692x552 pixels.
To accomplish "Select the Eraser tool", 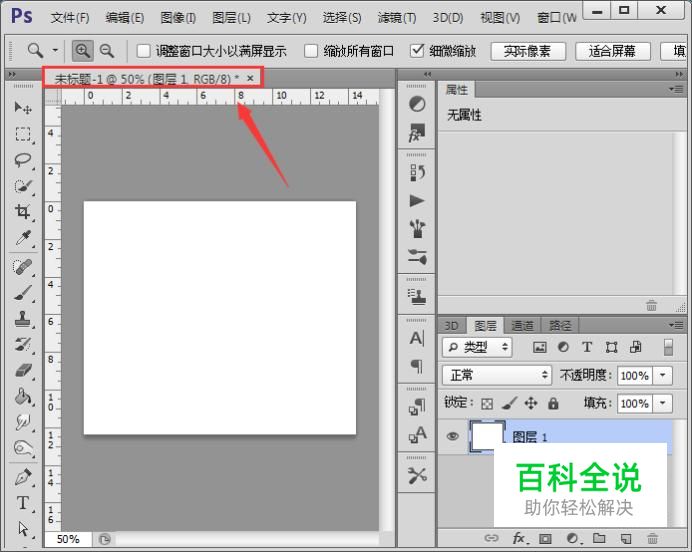I will pyautogui.click(x=23, y=370).
